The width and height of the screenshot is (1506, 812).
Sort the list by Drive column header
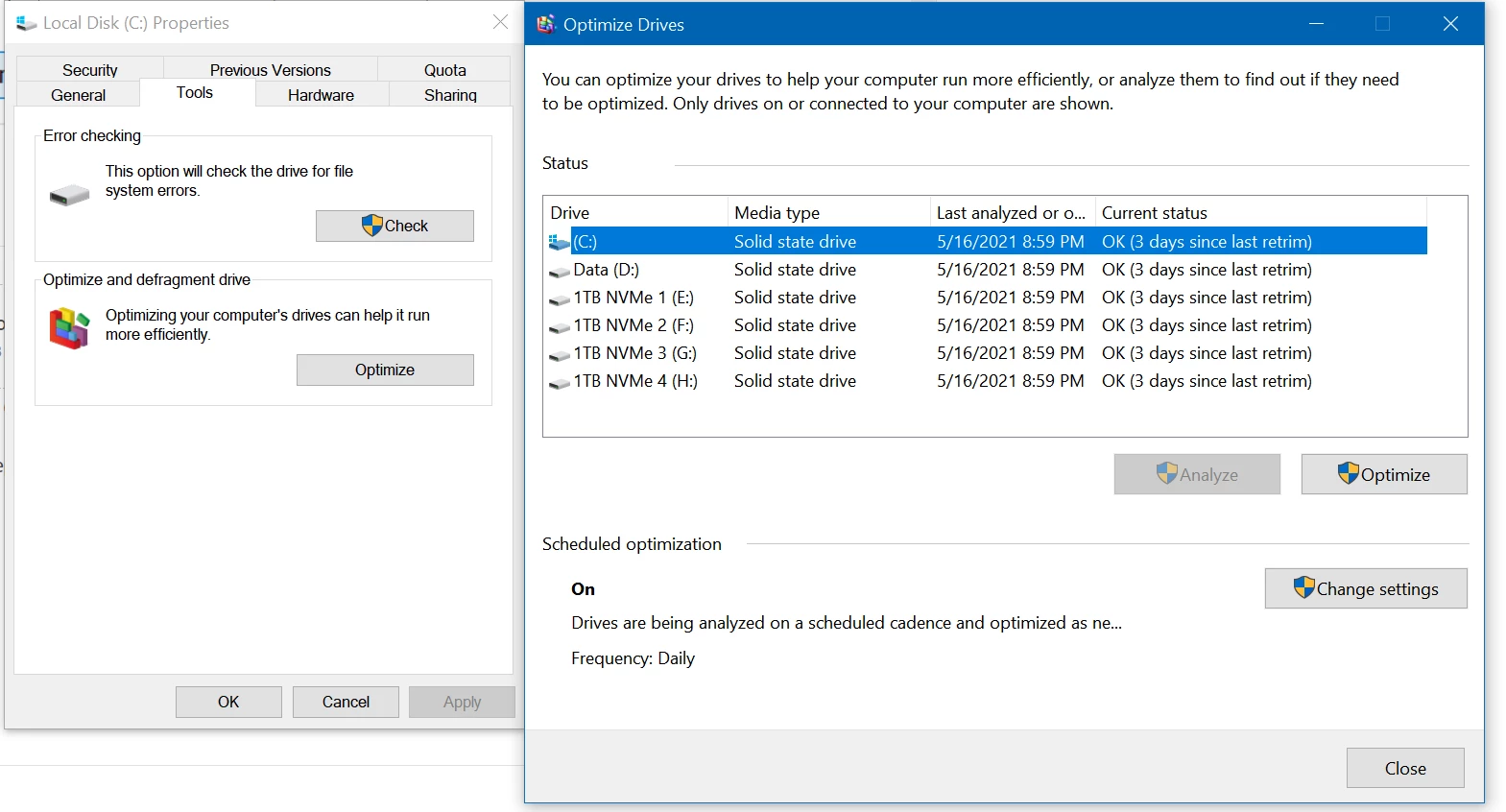635,212
